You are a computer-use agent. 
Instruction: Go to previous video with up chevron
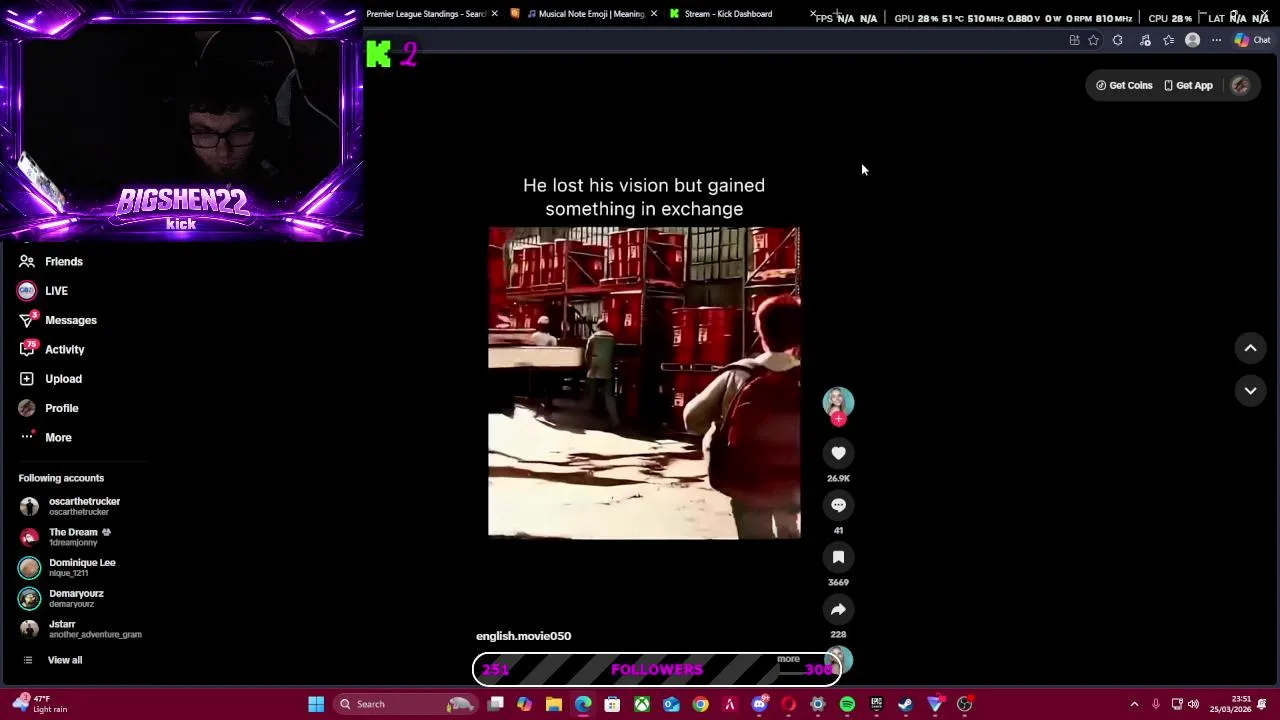(x=1250, y=348)
